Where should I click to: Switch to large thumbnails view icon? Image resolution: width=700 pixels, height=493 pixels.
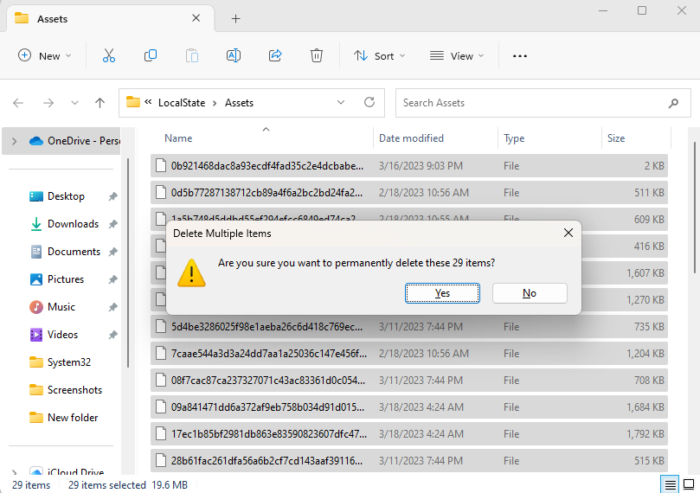689,485
